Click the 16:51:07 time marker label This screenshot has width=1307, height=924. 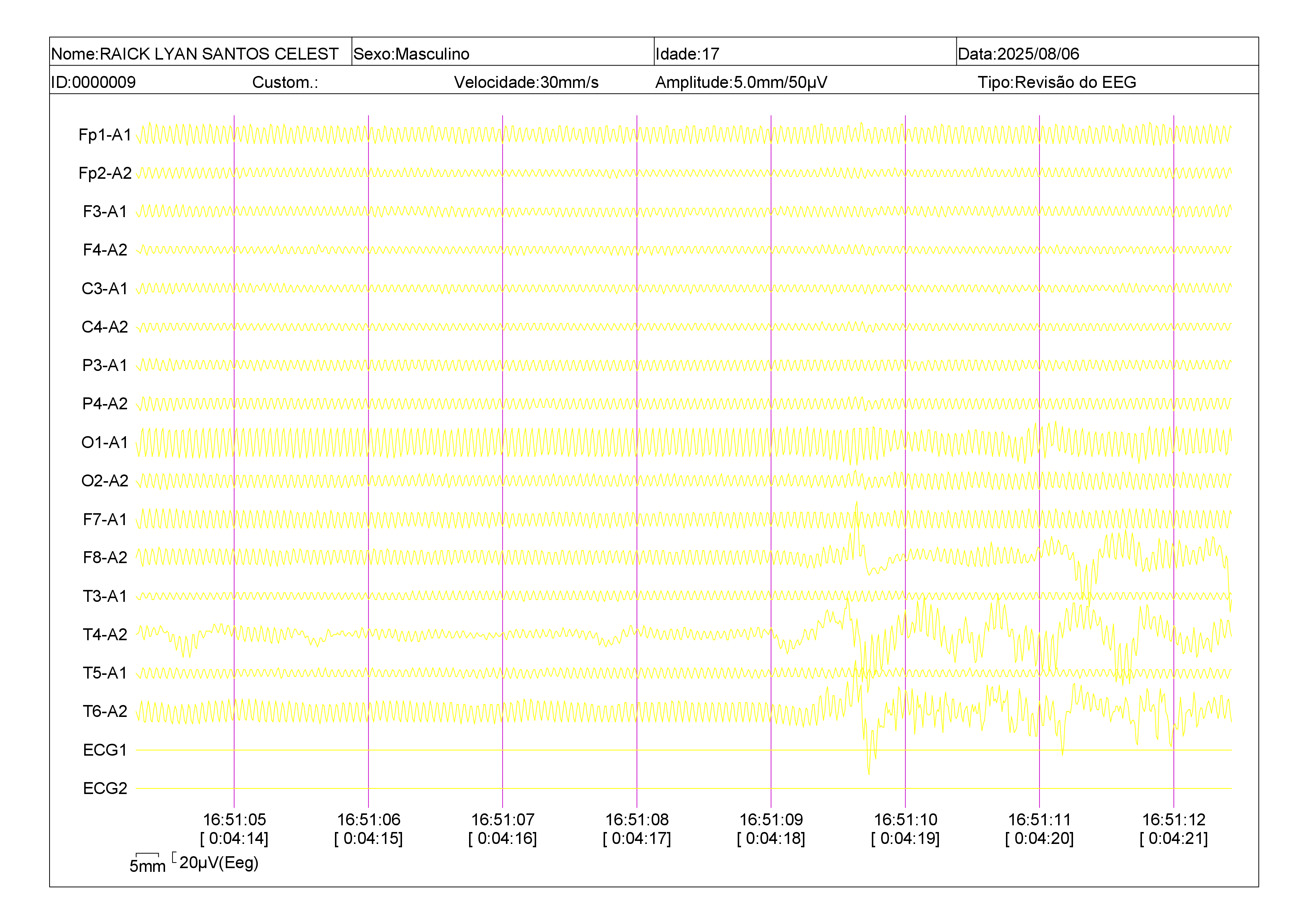[503, 820]
